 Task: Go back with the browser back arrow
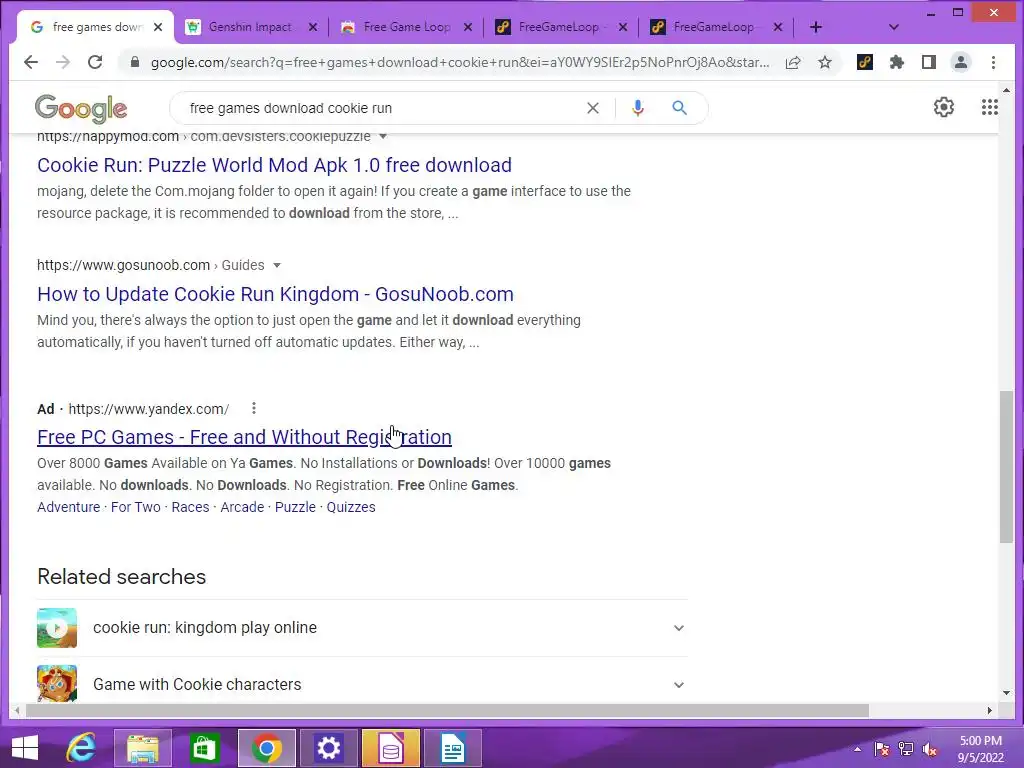coord(31,62)
